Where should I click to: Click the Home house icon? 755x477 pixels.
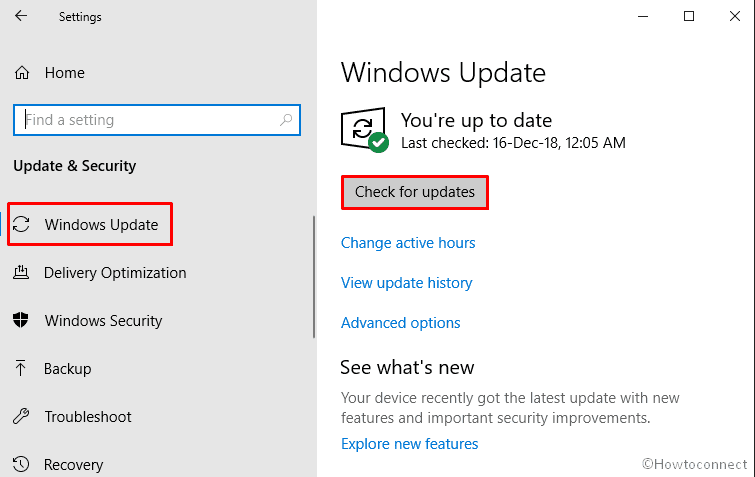(x=22, y=73)
